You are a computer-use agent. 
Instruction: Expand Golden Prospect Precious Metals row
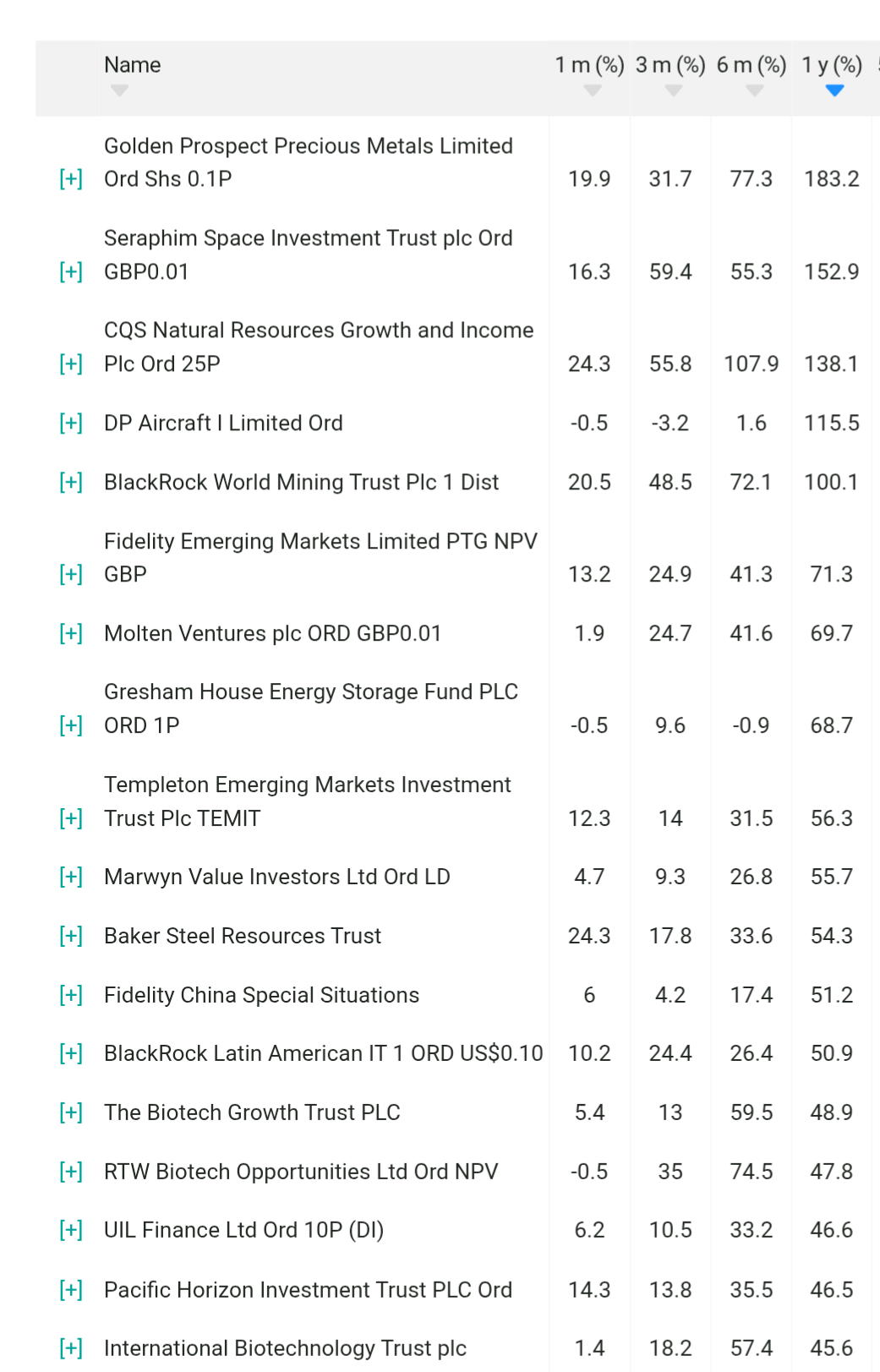pyautogui.click(x=71, y=179)
